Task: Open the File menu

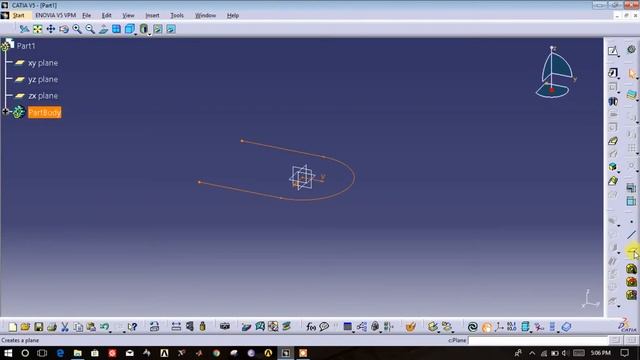Action: click(87, 16)
